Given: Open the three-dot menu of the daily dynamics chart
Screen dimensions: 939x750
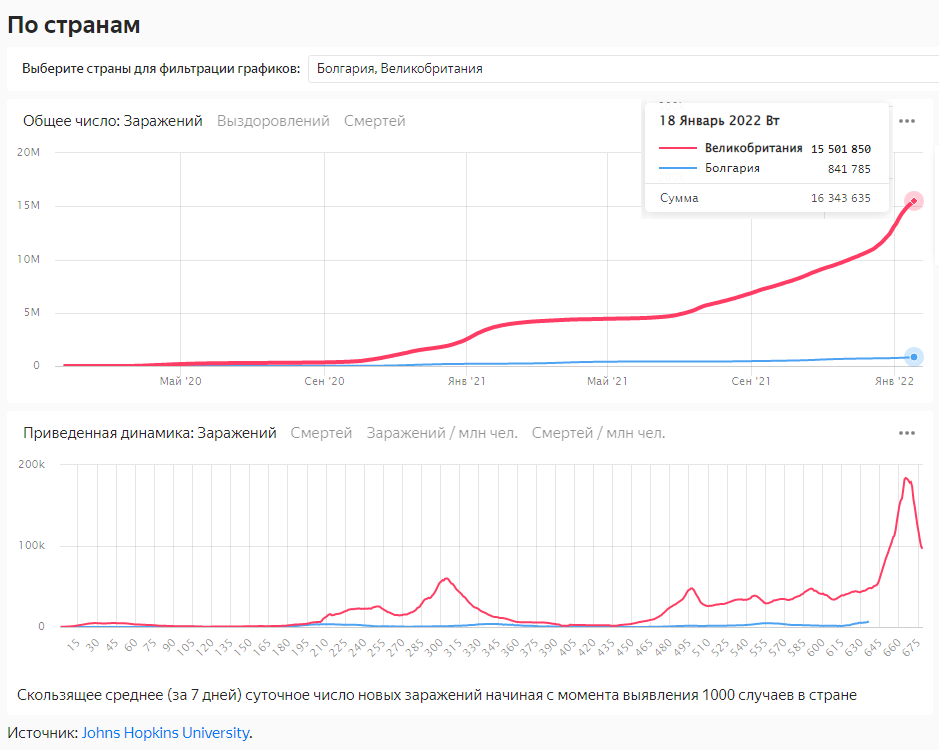Looking at the screenshot, I should [906, 433].
